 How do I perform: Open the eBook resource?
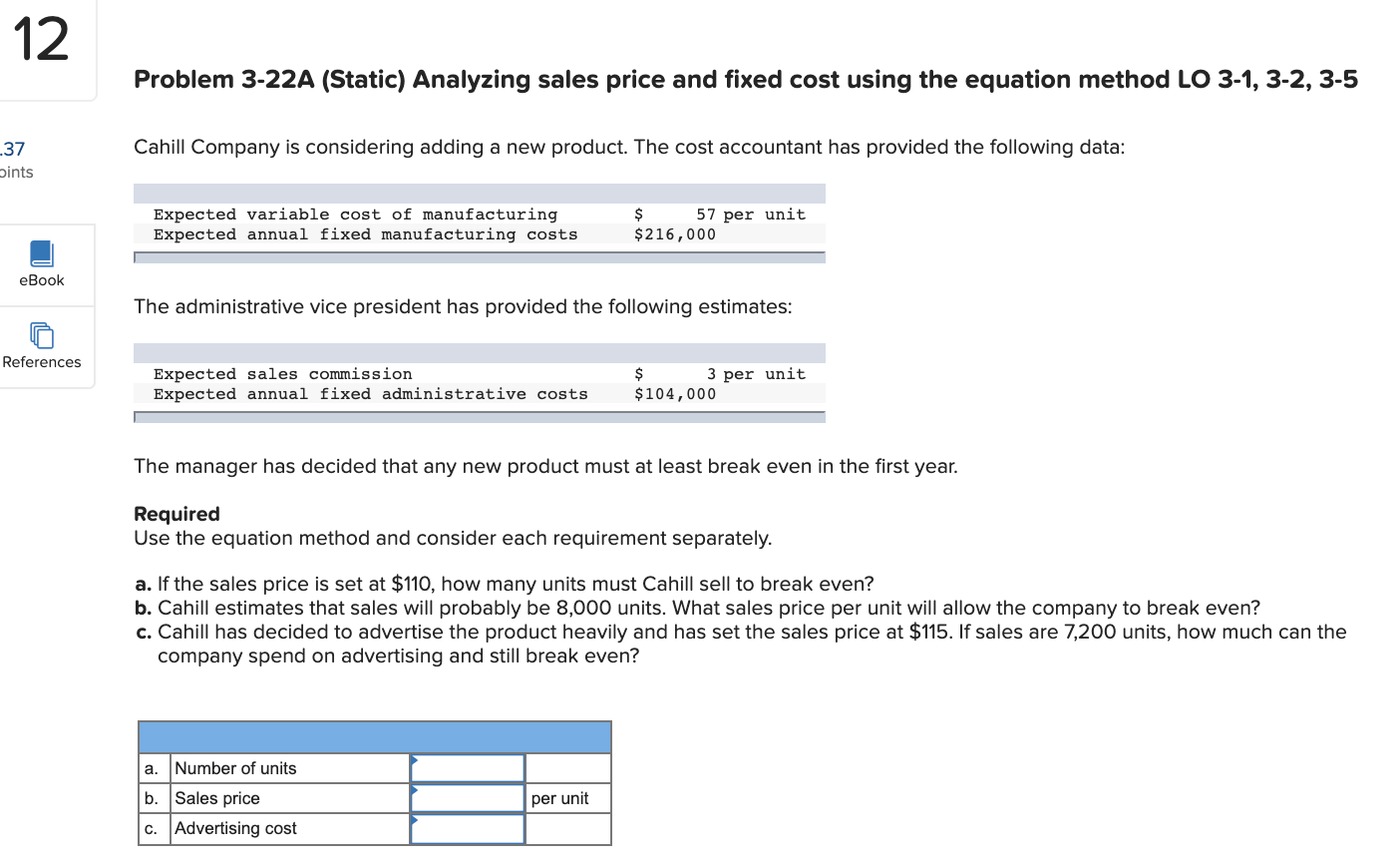pyautogui.click(x=41, y=264)
